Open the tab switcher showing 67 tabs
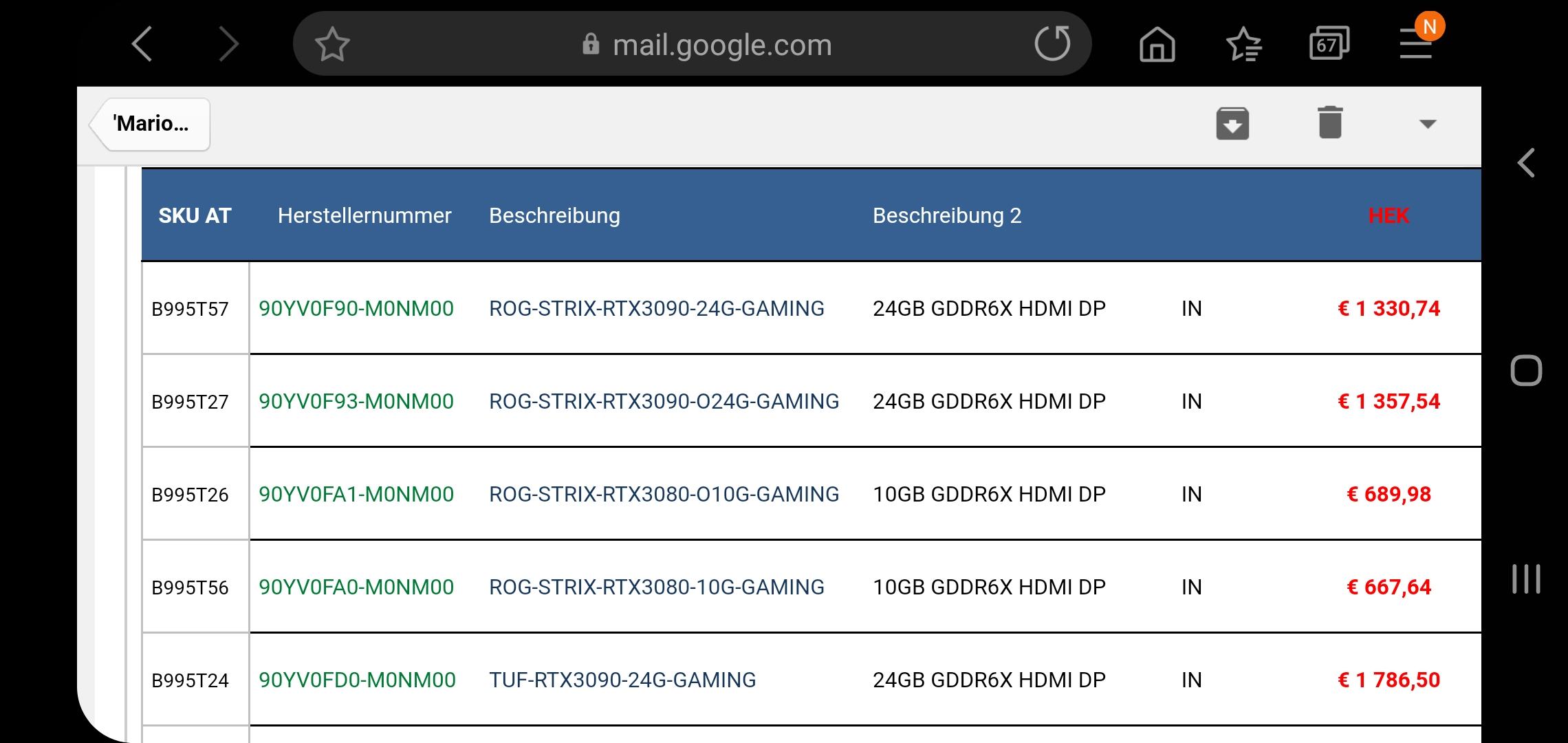The image size is (1568, 743). tap(1329, 45)
